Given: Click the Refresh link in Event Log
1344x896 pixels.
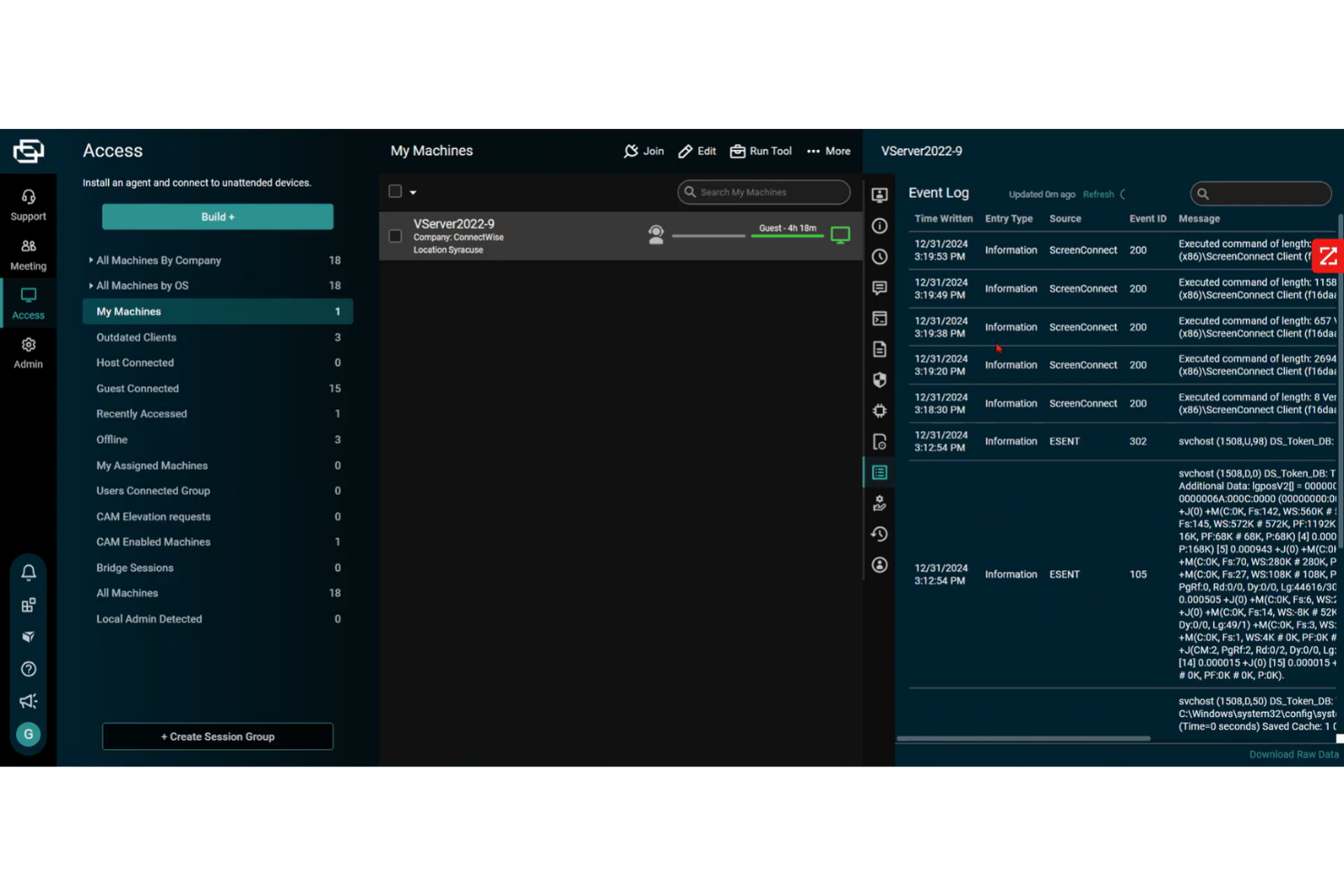Looking at the screenshot, I should (1098, 194).
